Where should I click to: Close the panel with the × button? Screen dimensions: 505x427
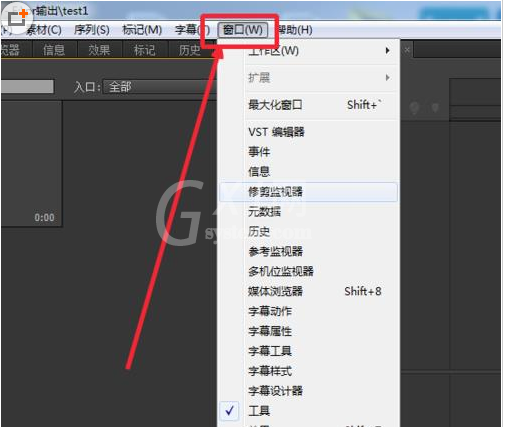coord(407,50)
